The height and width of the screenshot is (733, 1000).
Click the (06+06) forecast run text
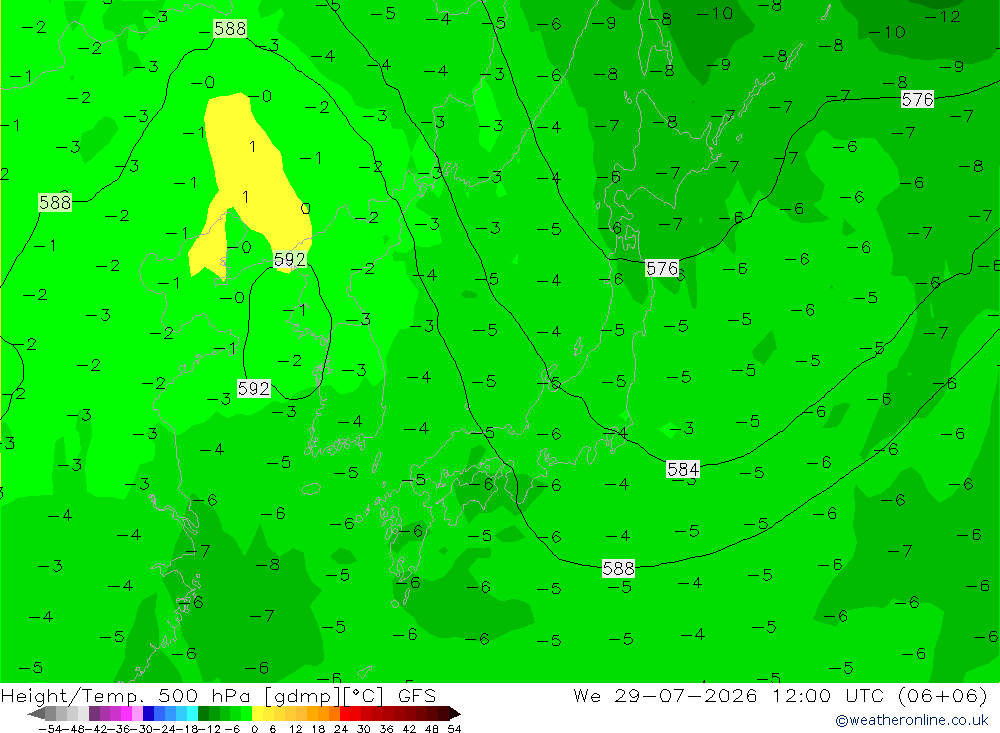[x=941, y=695]
